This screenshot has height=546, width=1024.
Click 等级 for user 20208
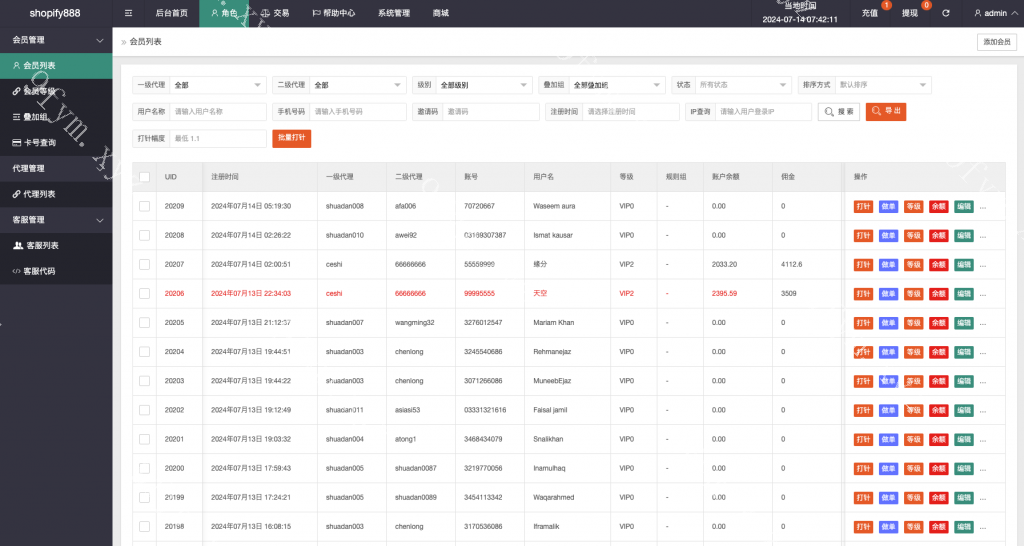(913, 236)
